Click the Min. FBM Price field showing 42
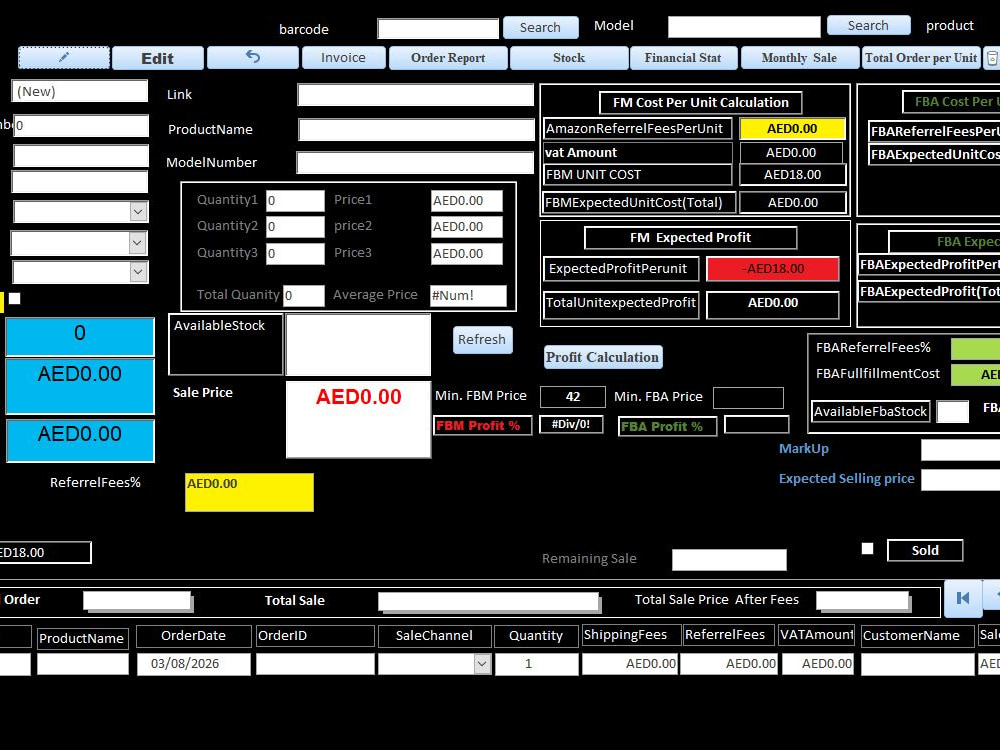This screenshot has height=750, width=1000. click(573, 397)
